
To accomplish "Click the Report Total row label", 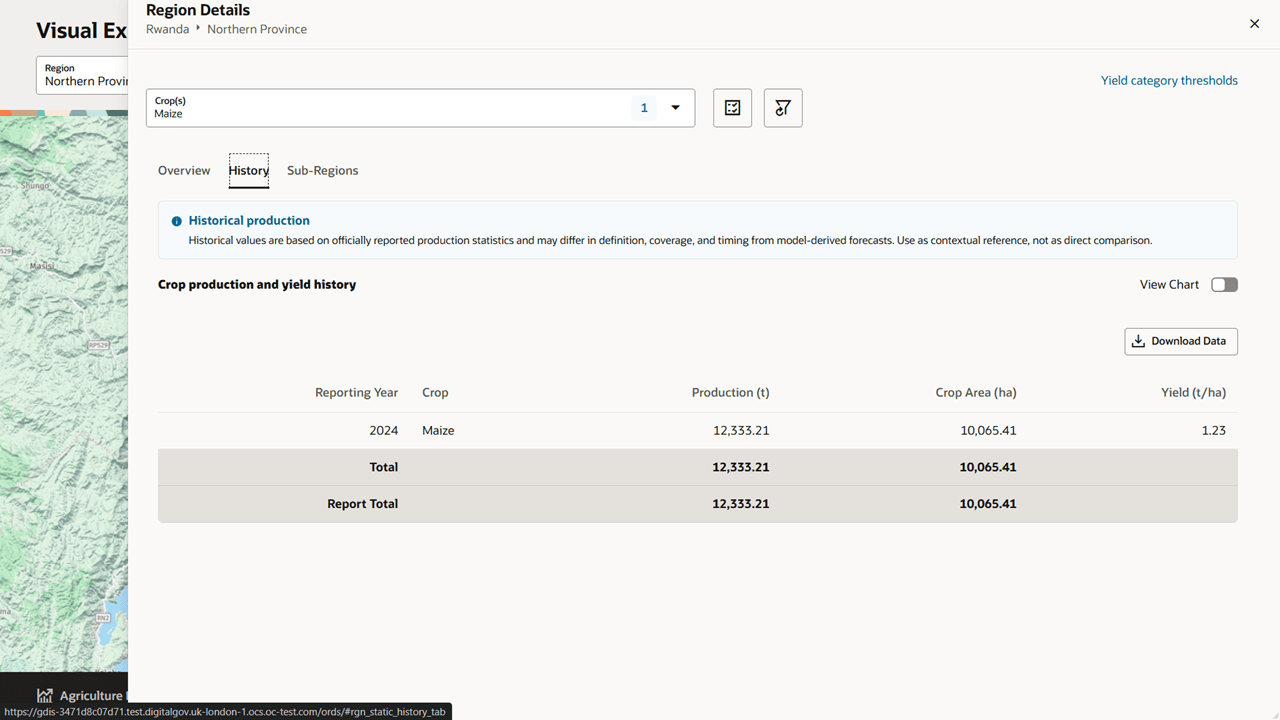I will coord(362,504).
